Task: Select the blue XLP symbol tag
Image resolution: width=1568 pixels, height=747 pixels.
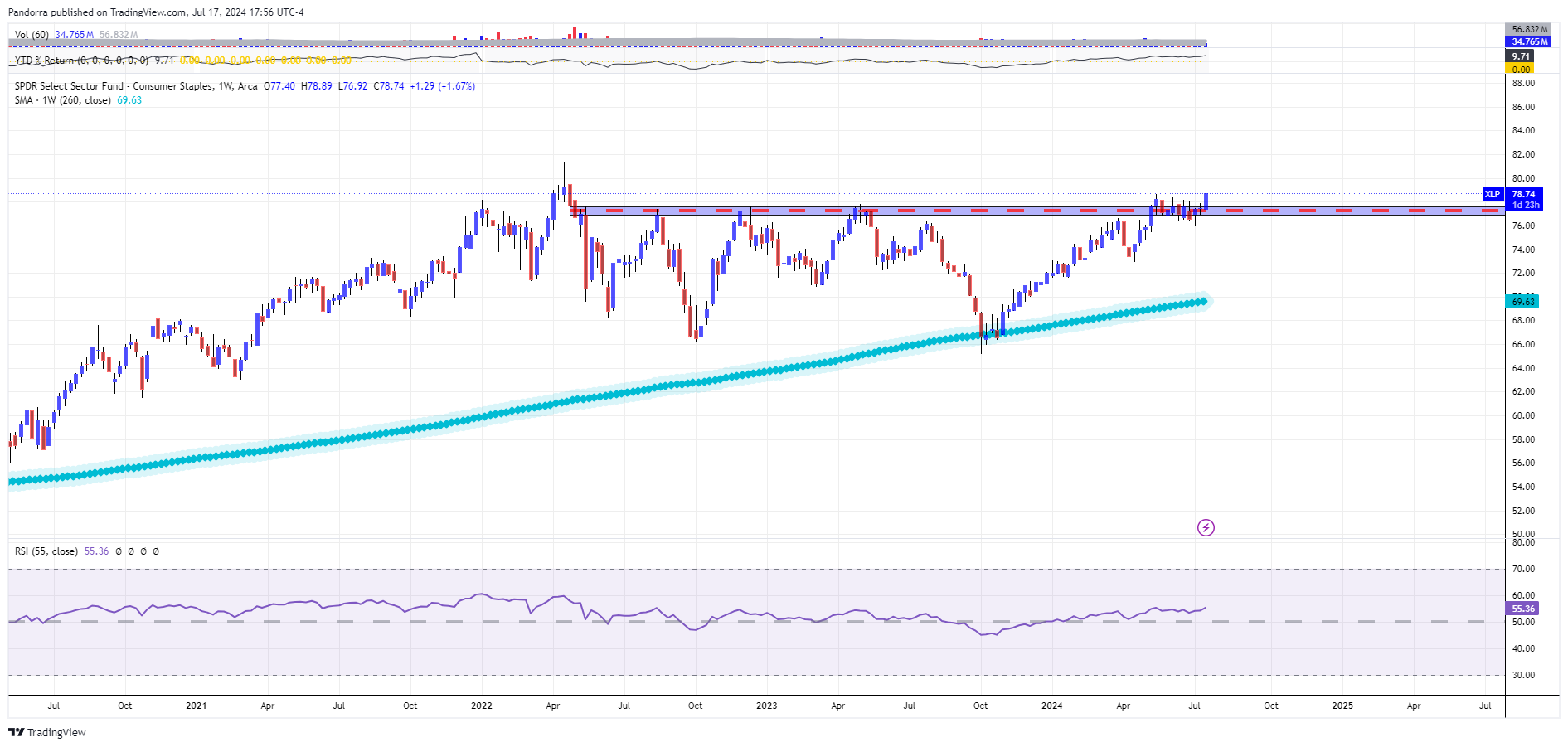Action: (1493, 194)
